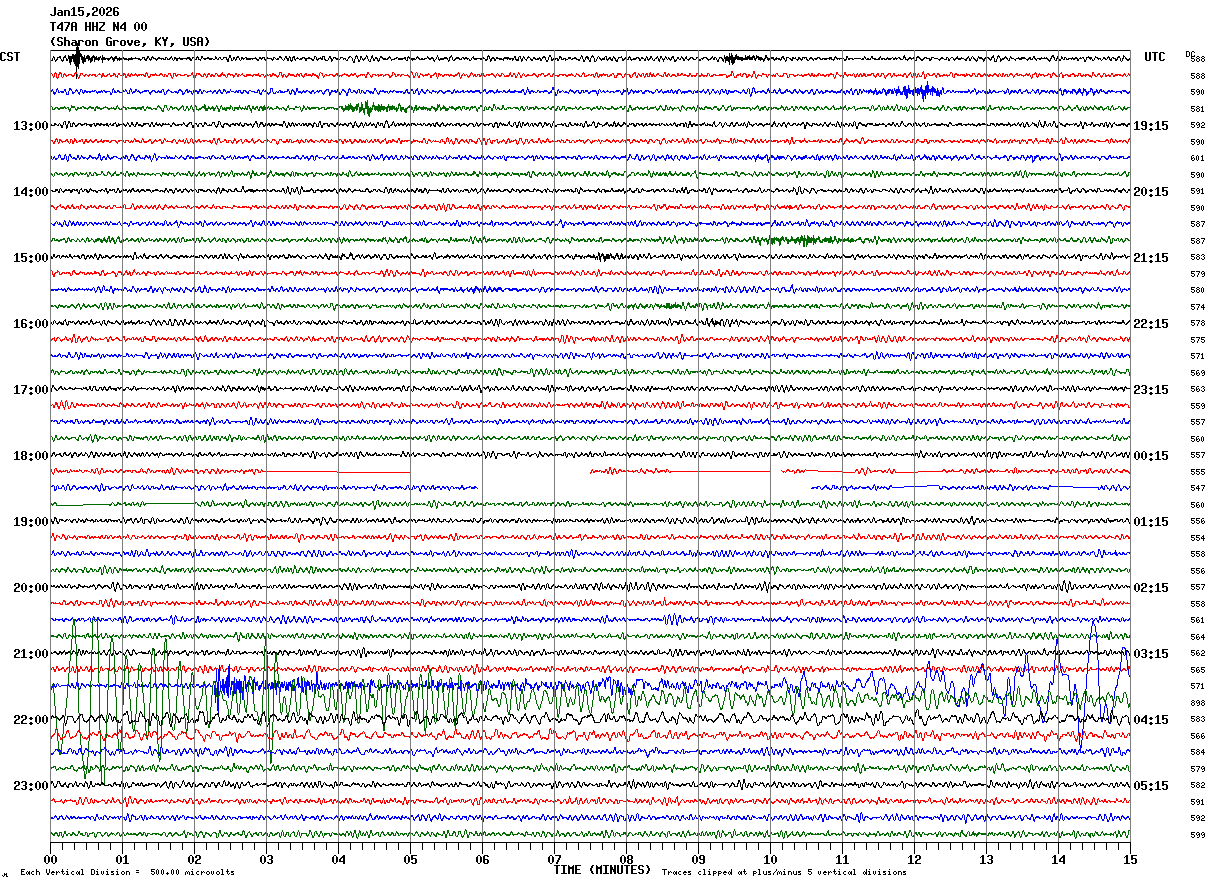Screen dimensions: 1210x886
Task: Click the TIME (MINUTES) axis title
Action: pyautogui.click(x=602, y=870)
